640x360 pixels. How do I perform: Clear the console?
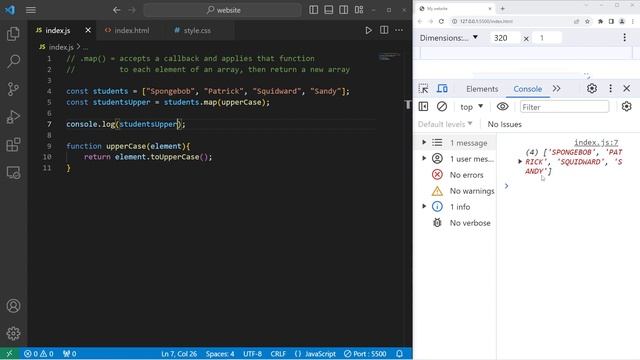click(x=442, y=107)
